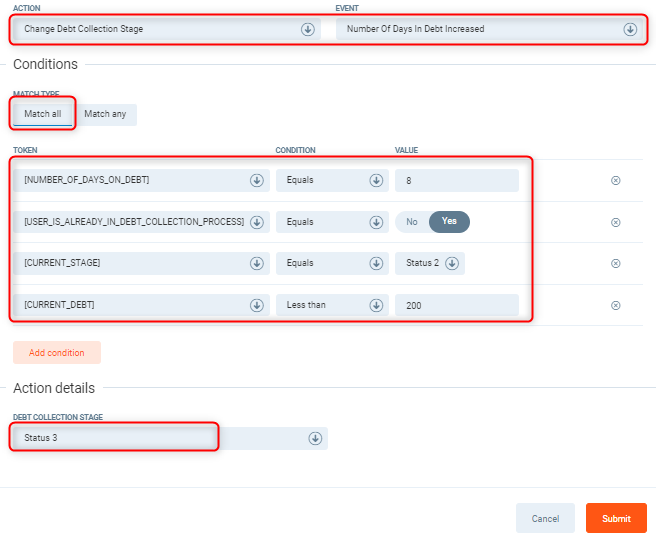
Task: Select Match all match type
Action: click(x=43, y=114)
